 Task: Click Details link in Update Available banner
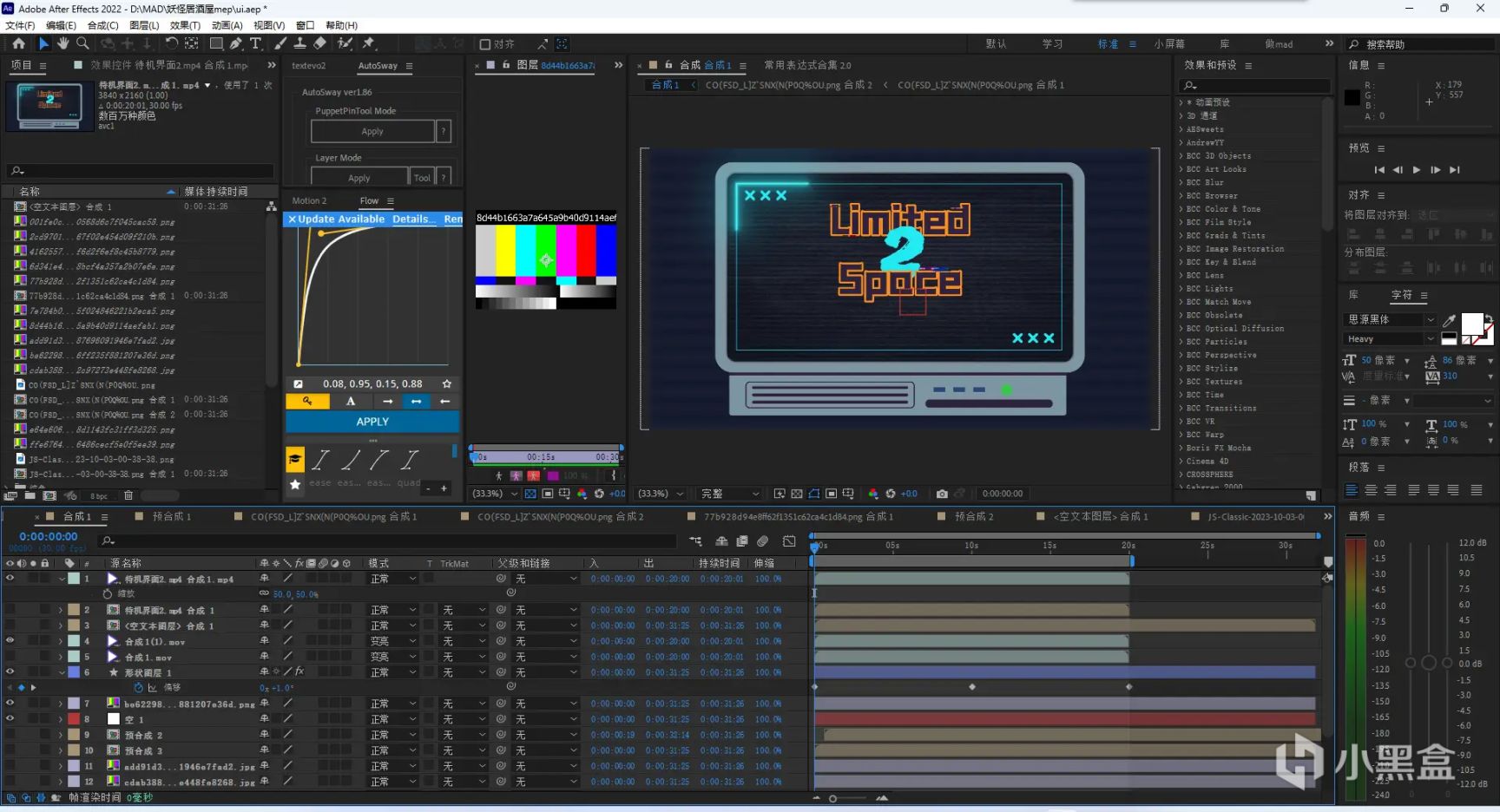[x=412, y=219]
